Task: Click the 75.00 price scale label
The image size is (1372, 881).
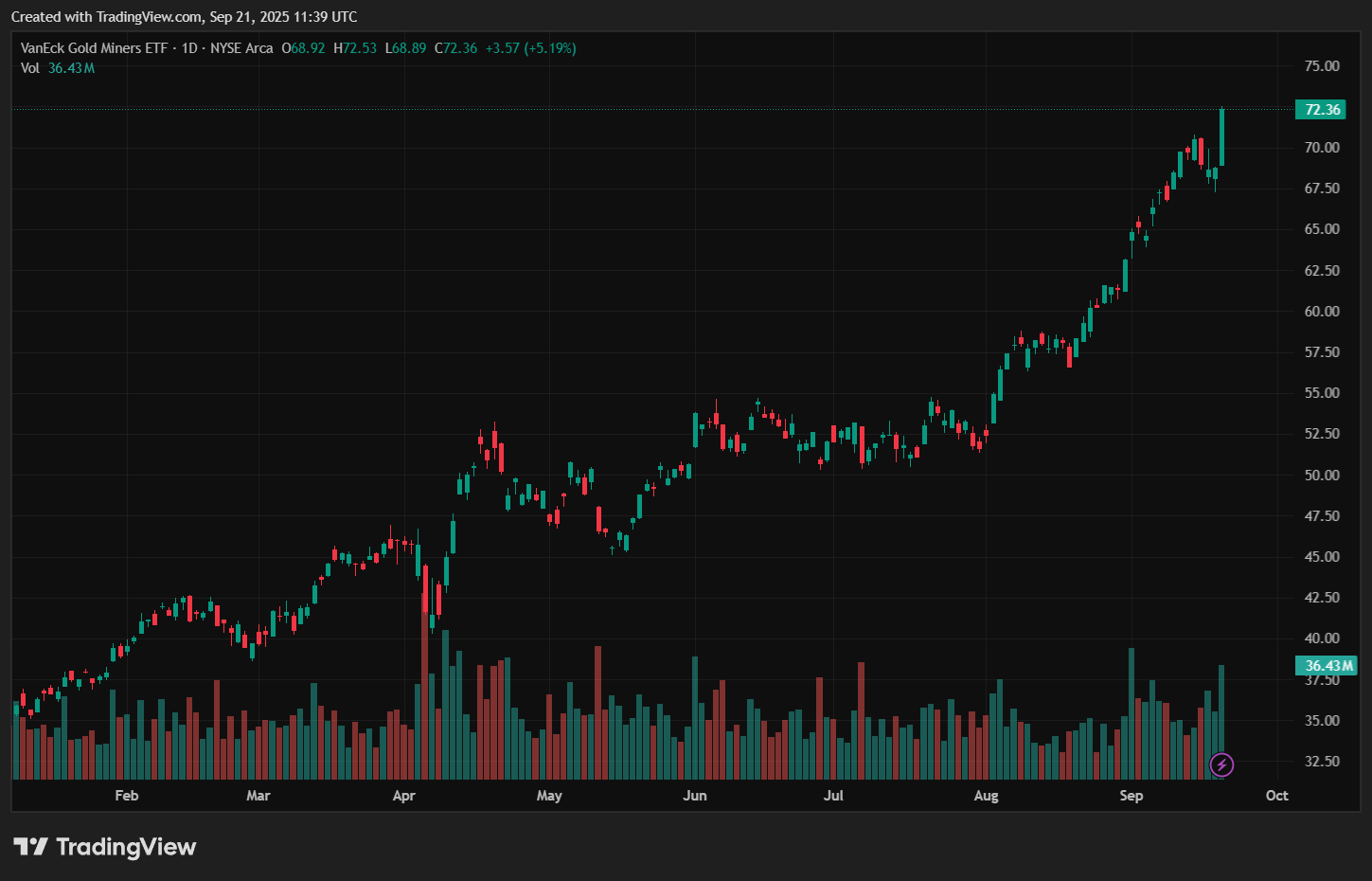Action: (1322, 66)
